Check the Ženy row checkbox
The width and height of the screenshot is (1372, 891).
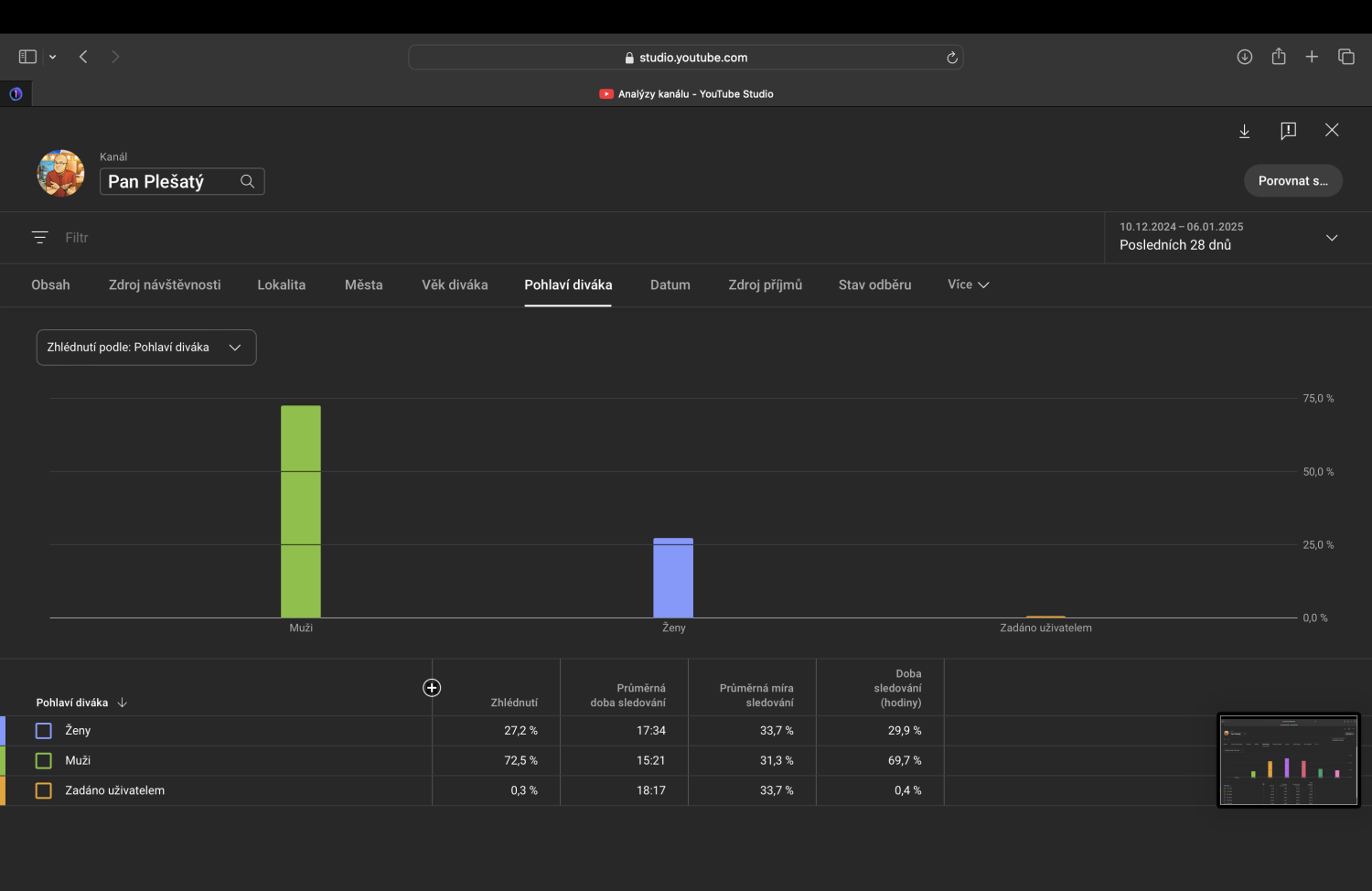pyautogui.click(x=44, y=731)
